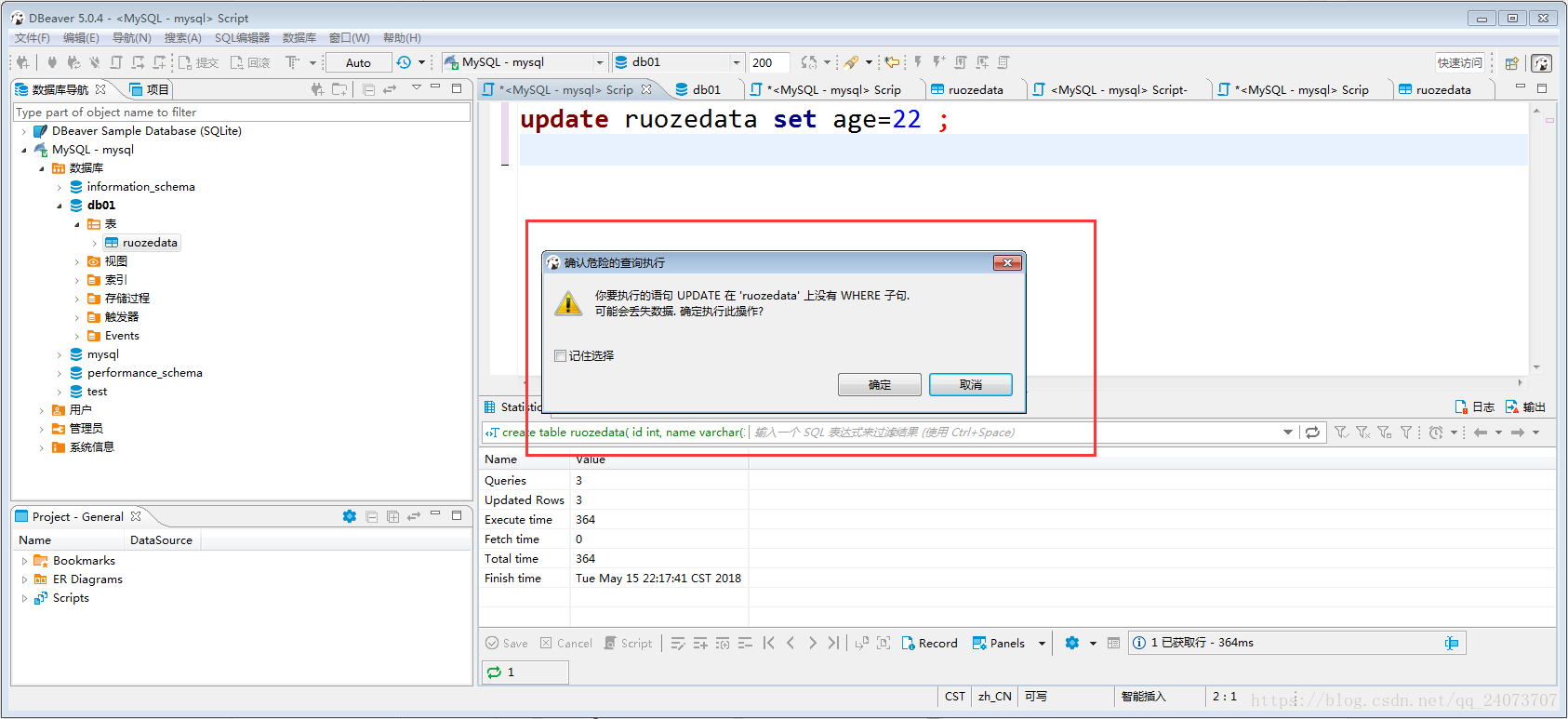Open the Panels button
This screenshot has width=1568, height=719.
click(x=999, y=643)
